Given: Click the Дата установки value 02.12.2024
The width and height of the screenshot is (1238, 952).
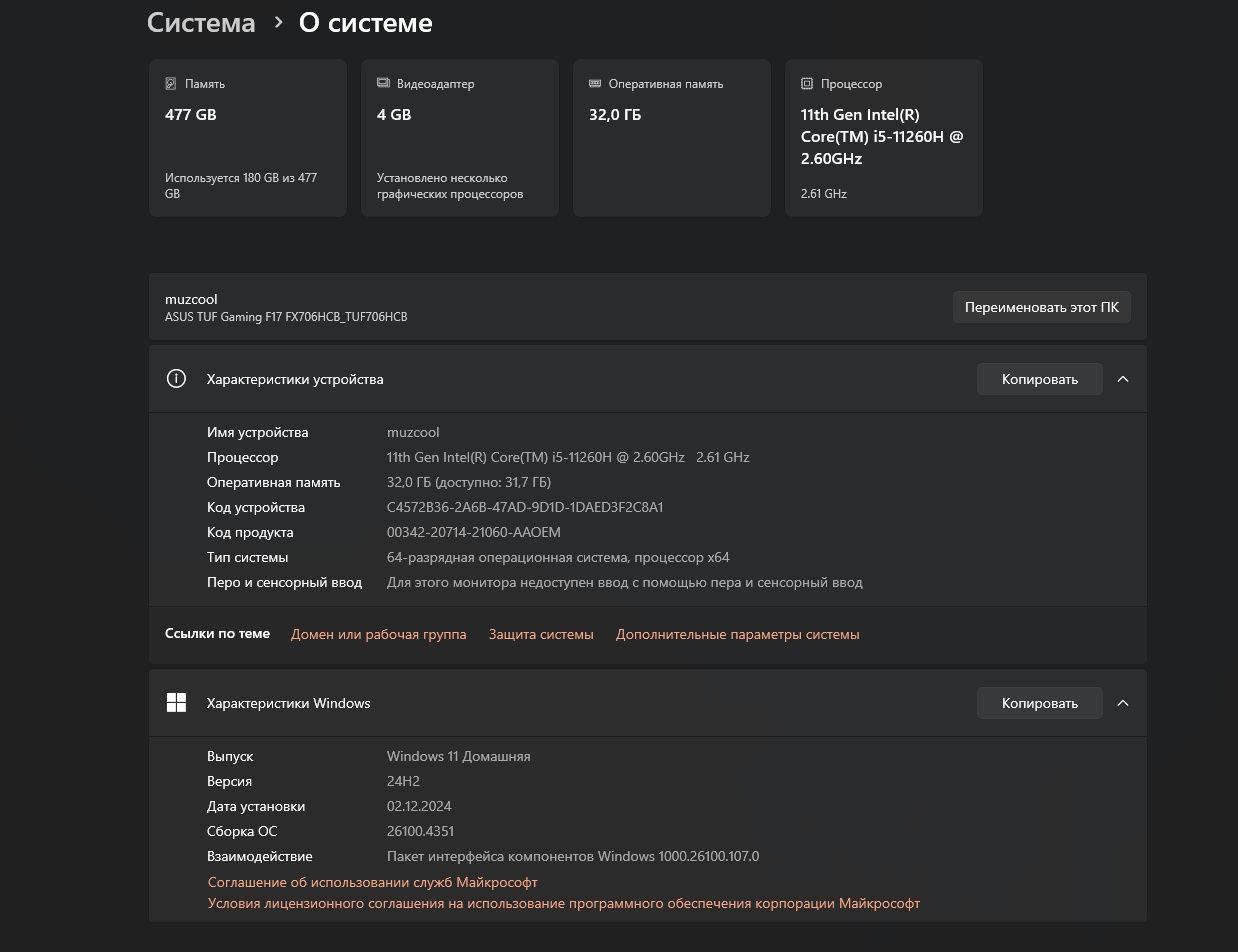Looking at the screenshot, I should 419,806.
